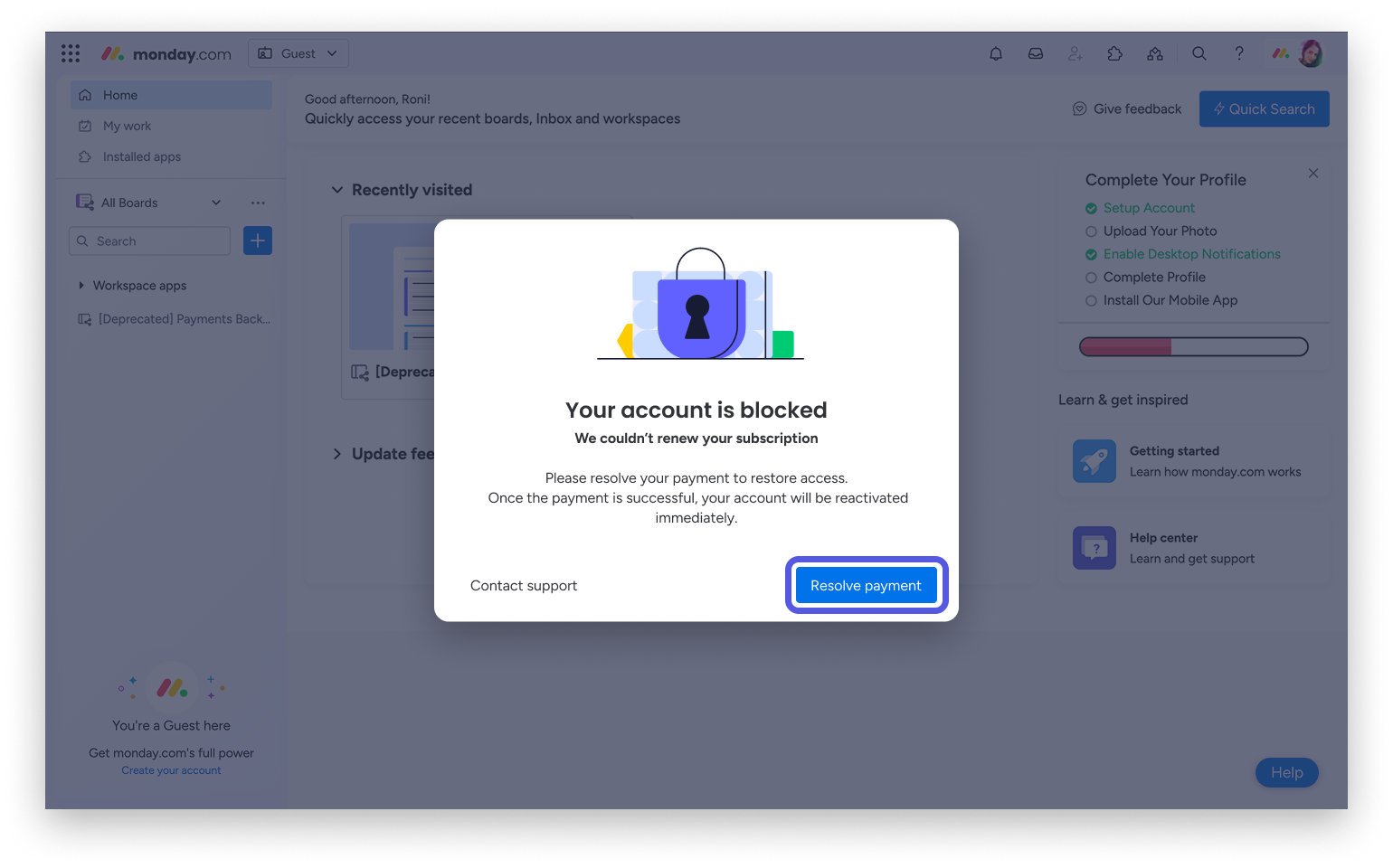Screen dimensions: 1393x868
Task: Add new item with blue plus button
Action: point(258,241)
